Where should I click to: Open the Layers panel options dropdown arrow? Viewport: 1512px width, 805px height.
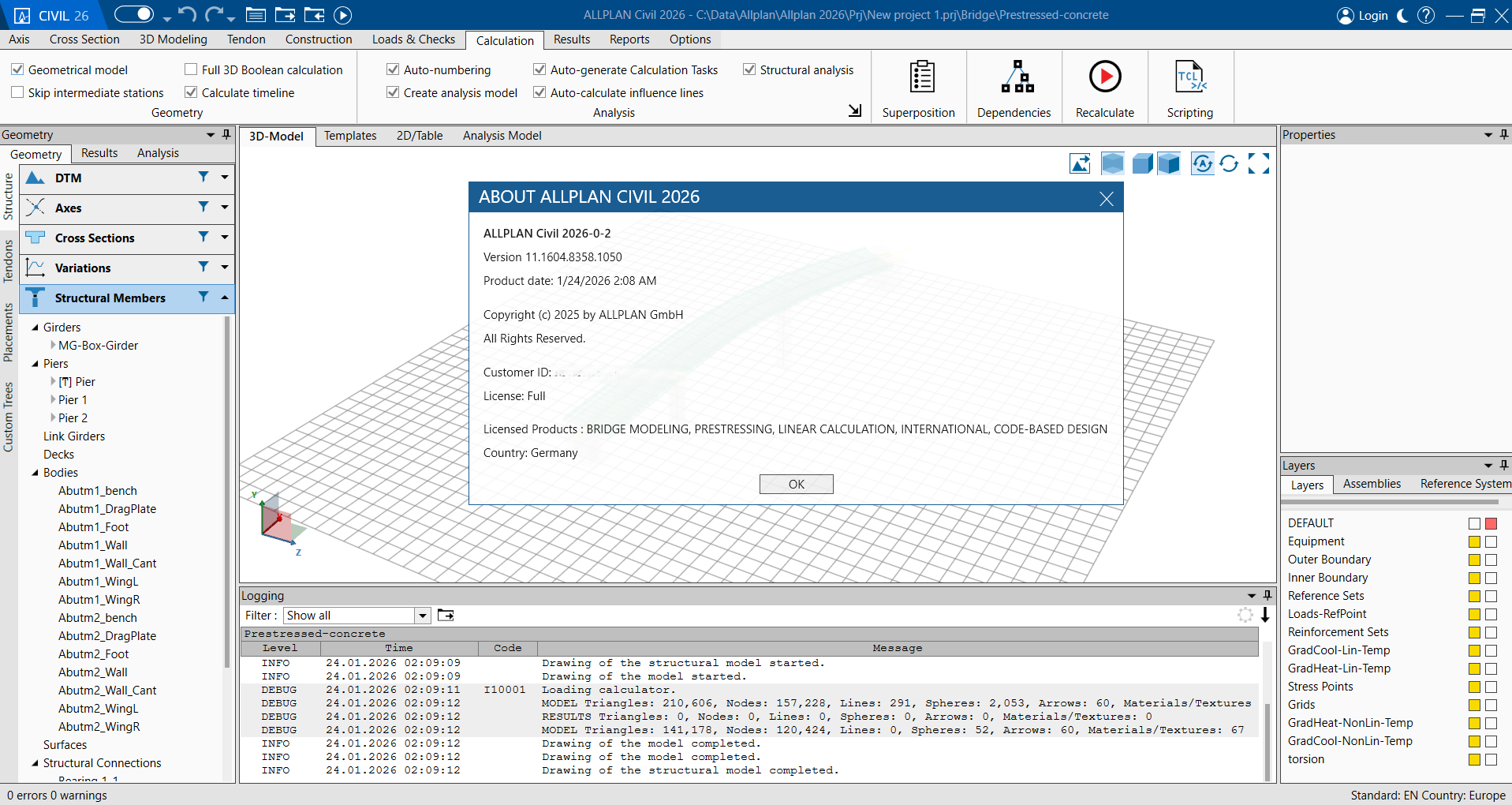1488,466
